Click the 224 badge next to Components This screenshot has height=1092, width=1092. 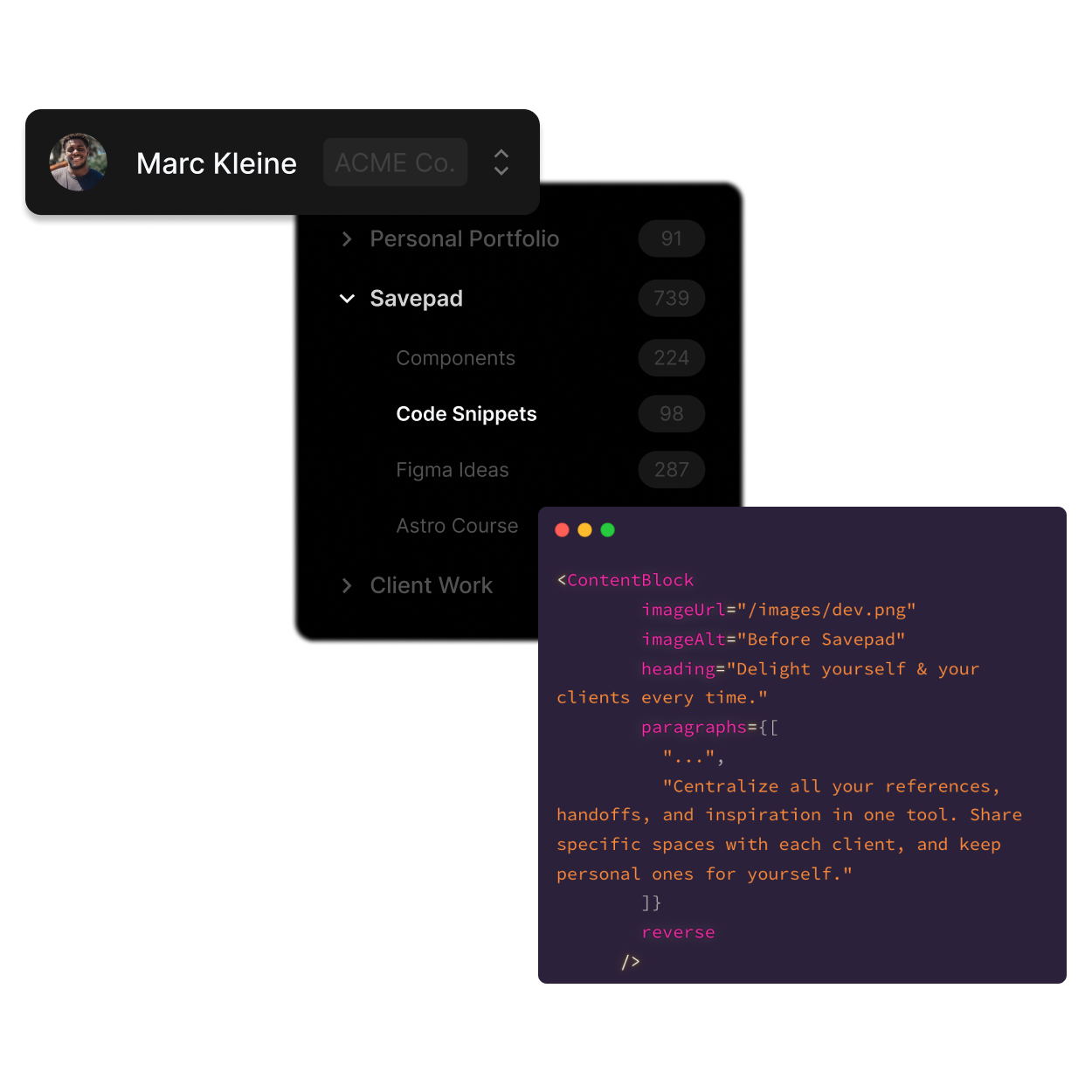coord(671,357)
